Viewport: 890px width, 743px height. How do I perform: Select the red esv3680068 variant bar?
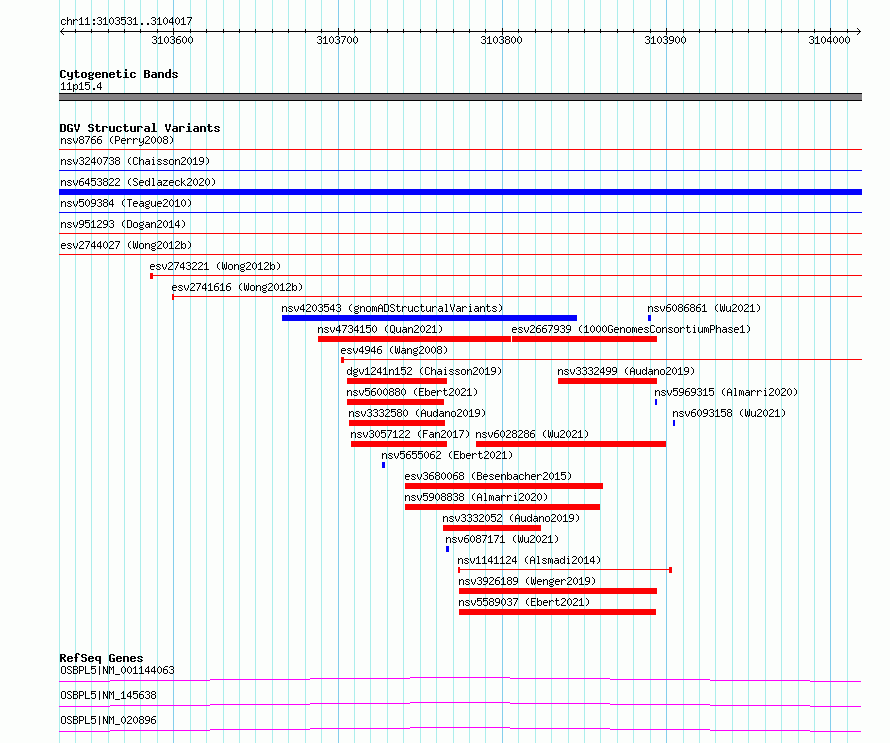tap(504, 486)
